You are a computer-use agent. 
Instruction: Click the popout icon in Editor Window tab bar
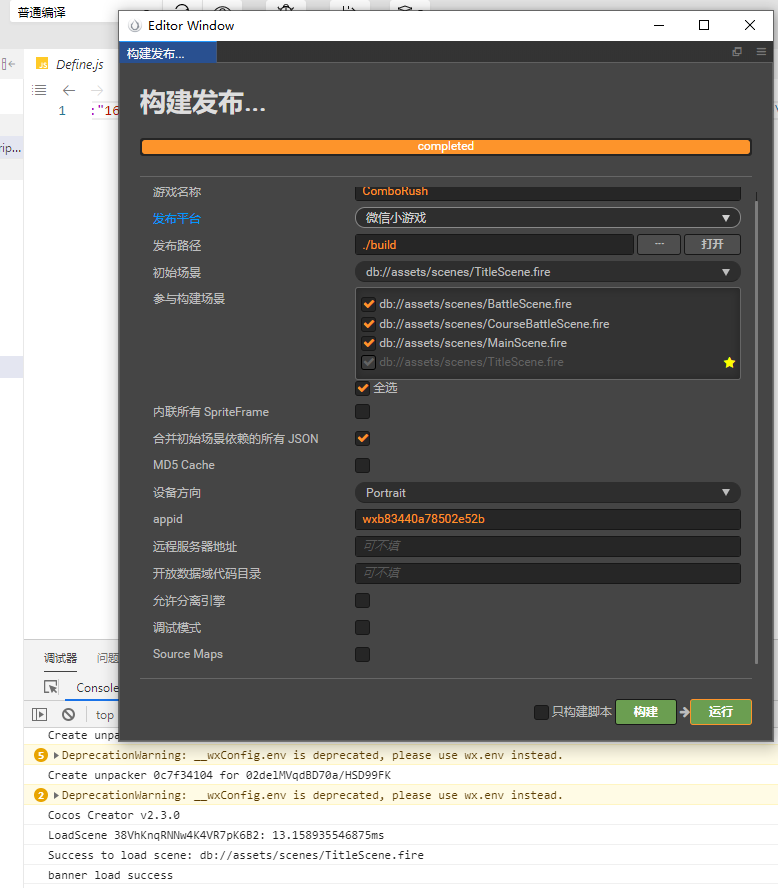737,52
